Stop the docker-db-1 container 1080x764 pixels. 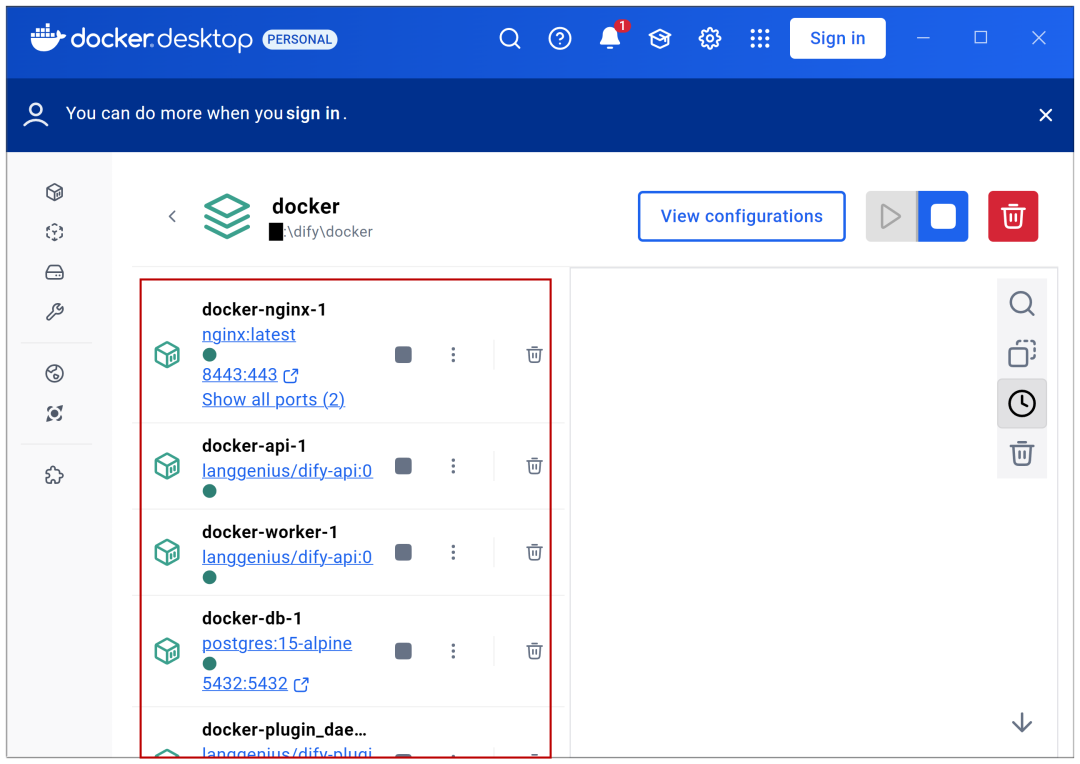click(x=404, y=651)
